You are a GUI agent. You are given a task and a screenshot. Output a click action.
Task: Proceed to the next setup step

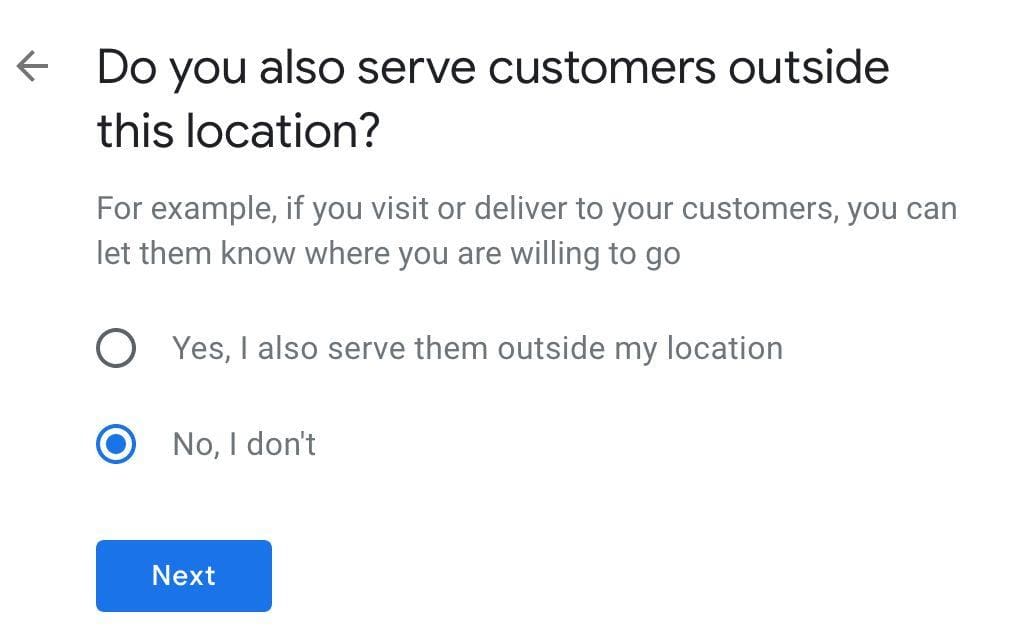tap(183, 575)
